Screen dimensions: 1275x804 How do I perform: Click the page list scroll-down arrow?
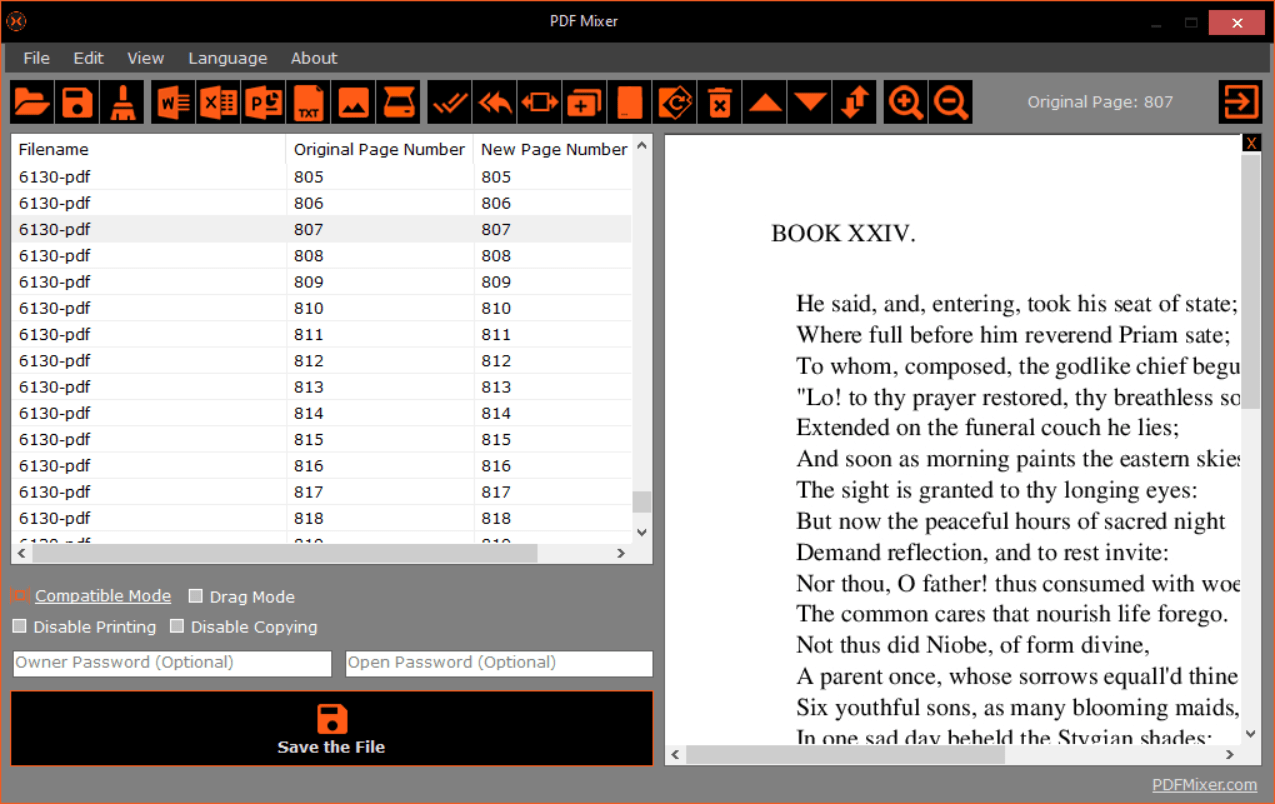[x=642, y=533]
